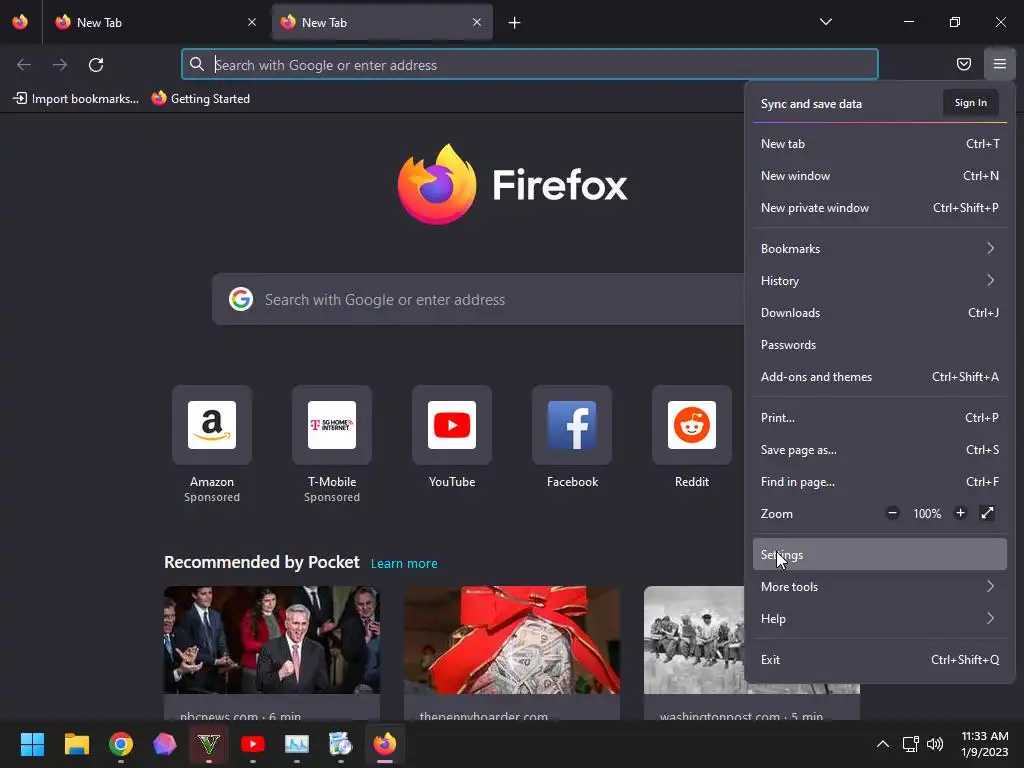Reload the page with the refresh icon
The height and width of the screenshot is (768, 1024).
coord(96,65)
